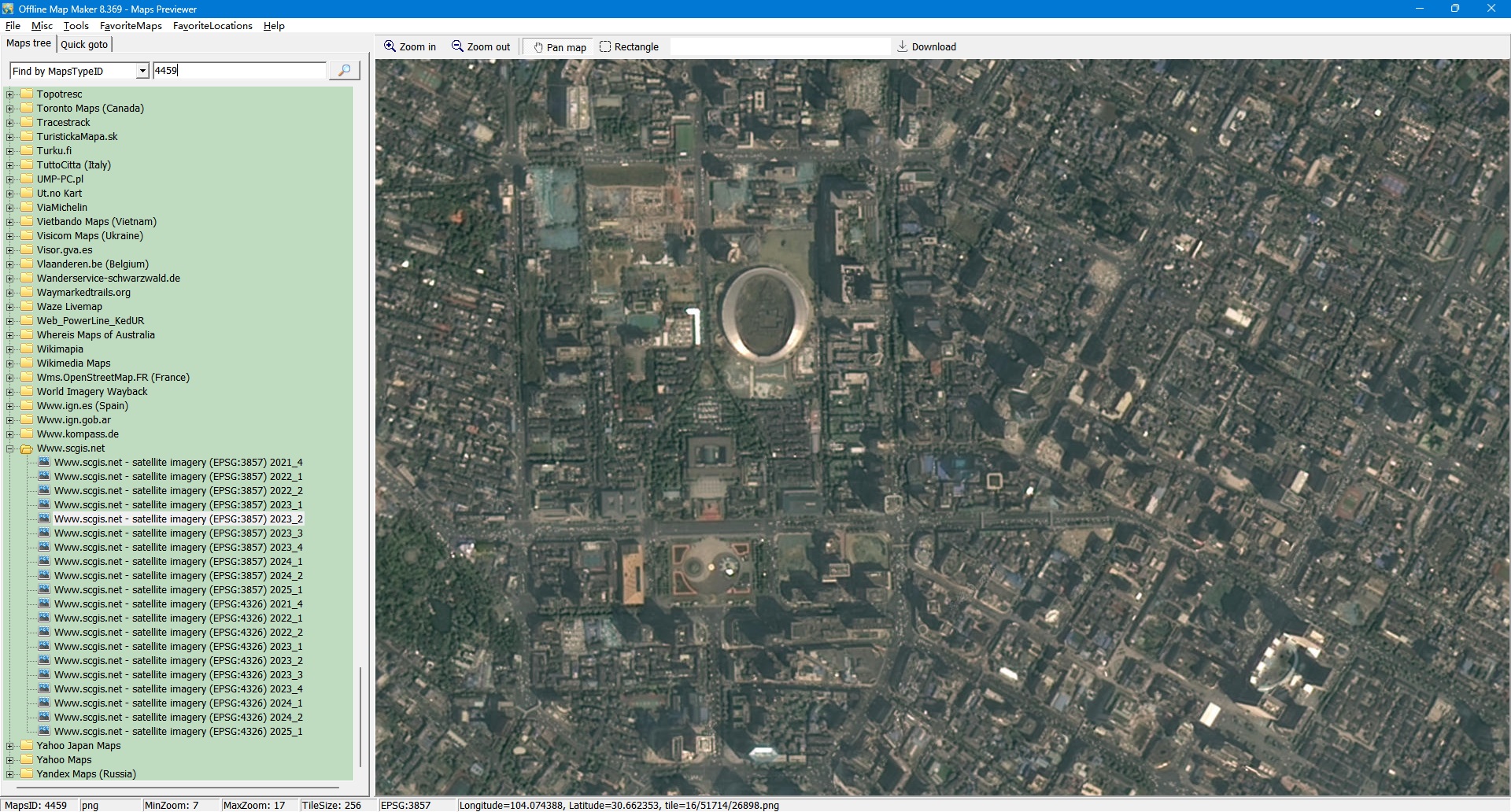The width and height of the screenshot is (1511, 812).
Task: Click the Wikimapia folder icon
Action: [27, 349]
